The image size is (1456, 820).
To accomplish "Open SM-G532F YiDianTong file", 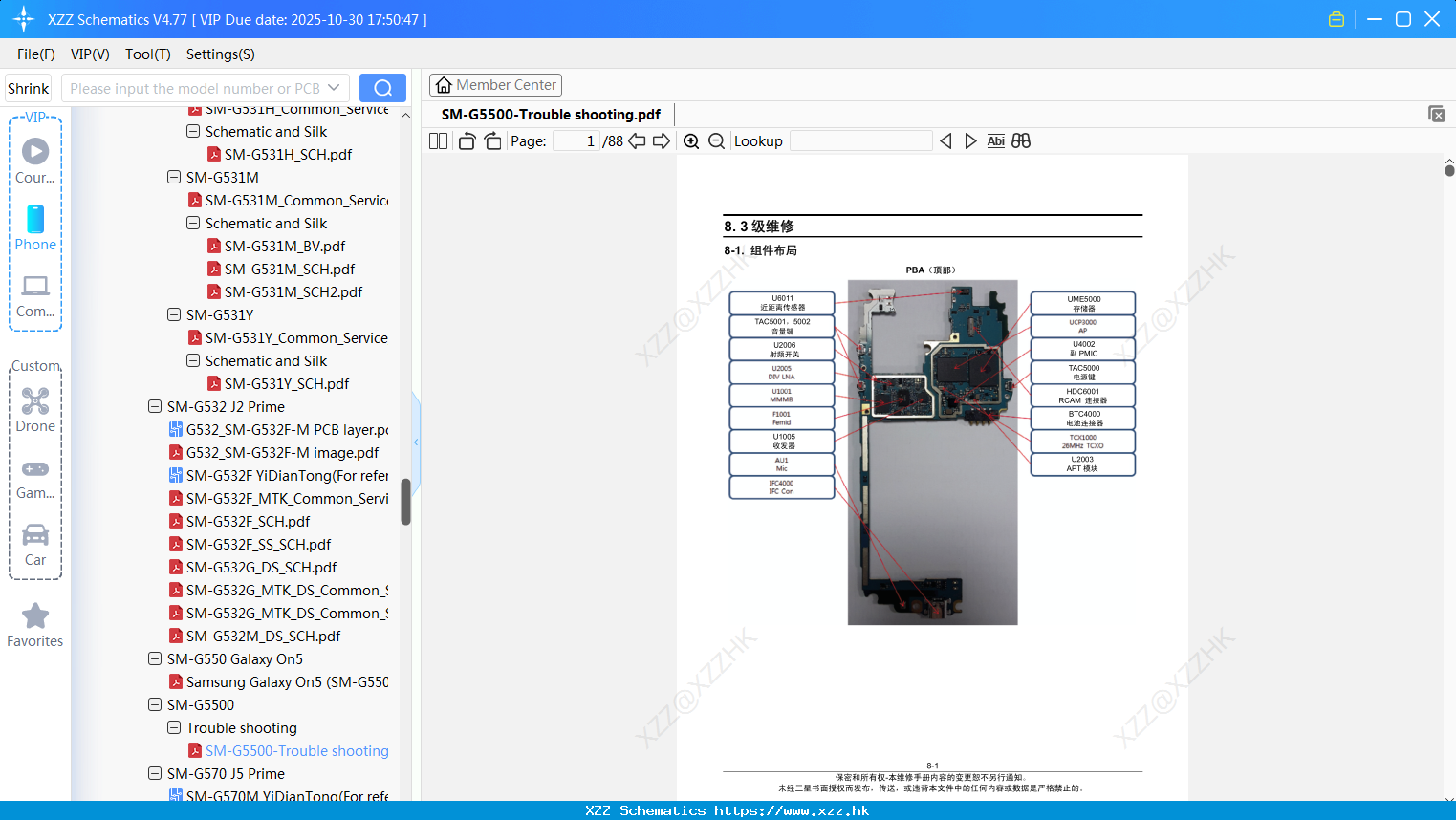I will coord(287,475).
